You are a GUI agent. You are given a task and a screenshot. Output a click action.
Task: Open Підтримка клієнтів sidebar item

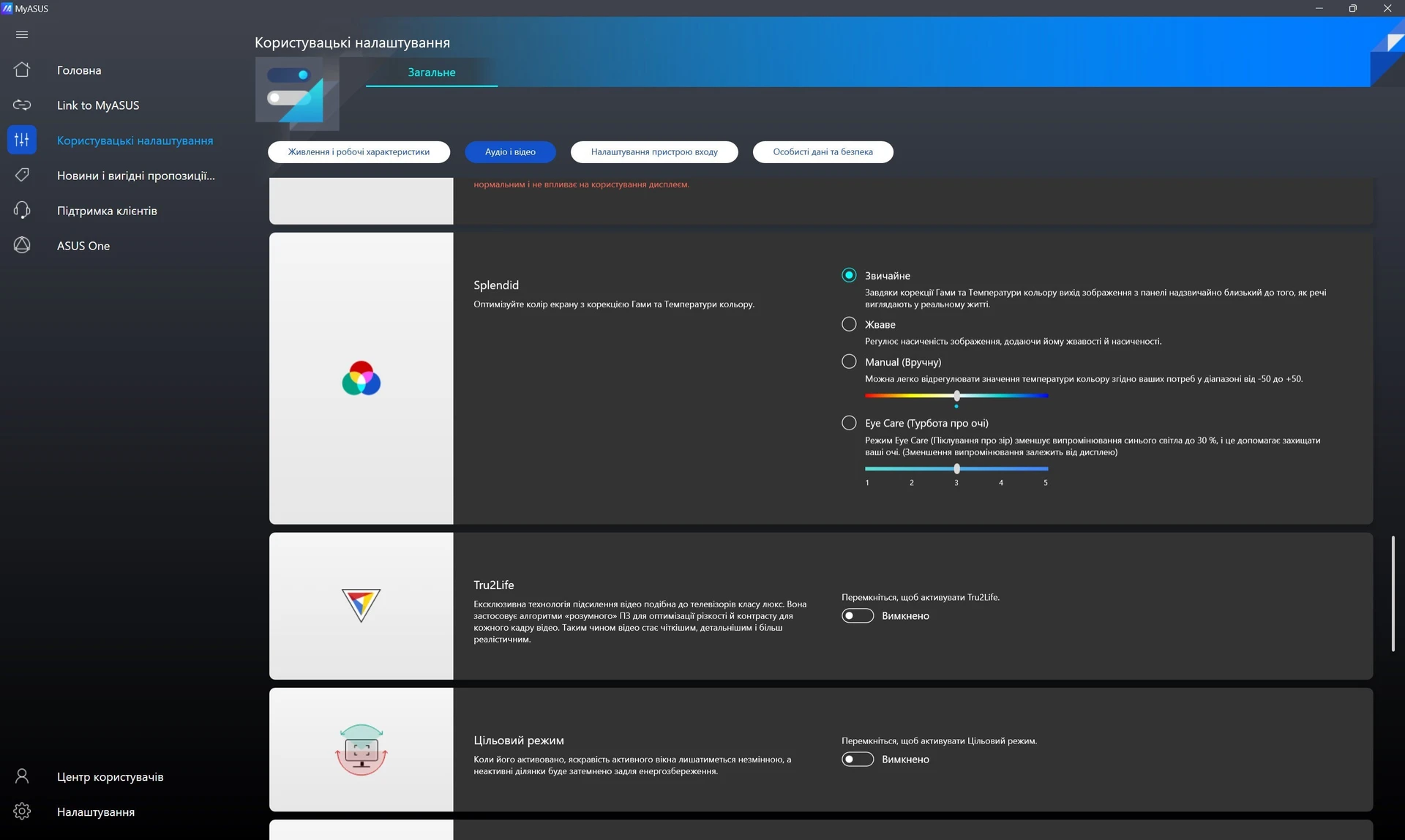[107, 211]
